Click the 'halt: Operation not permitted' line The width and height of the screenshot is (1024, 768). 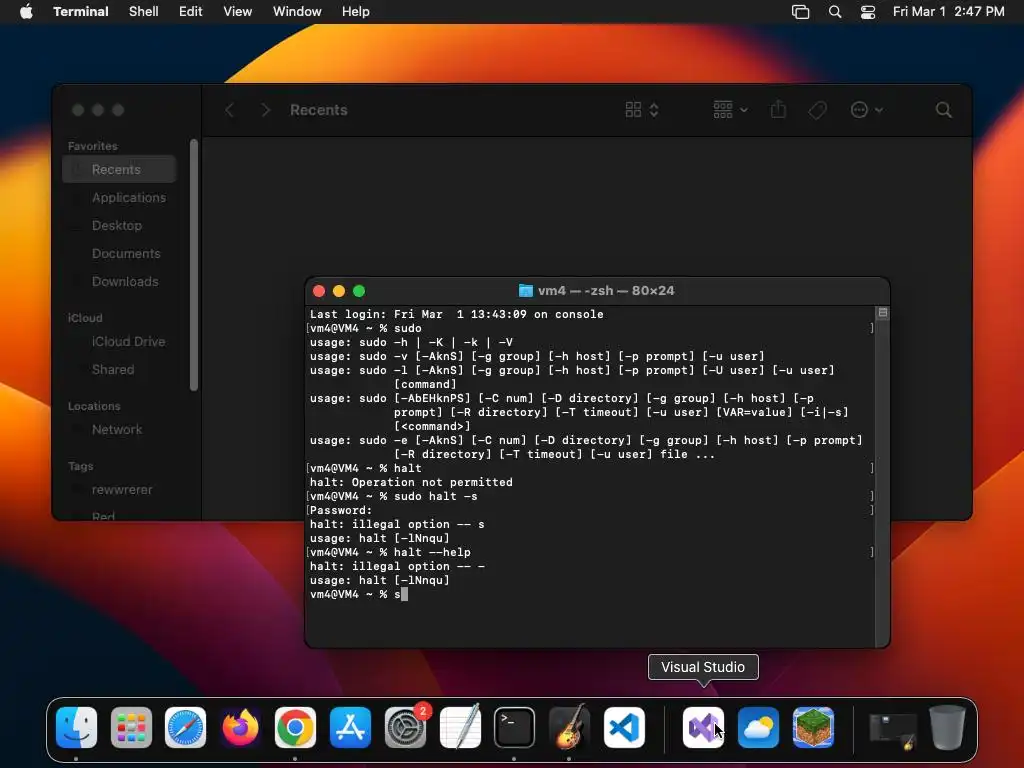pyautogui.click(x=411, y=483)
